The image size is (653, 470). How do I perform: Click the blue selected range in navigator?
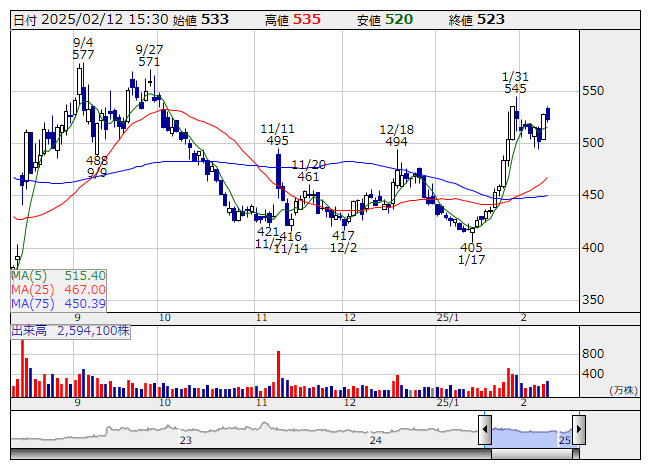pos(532,438)
